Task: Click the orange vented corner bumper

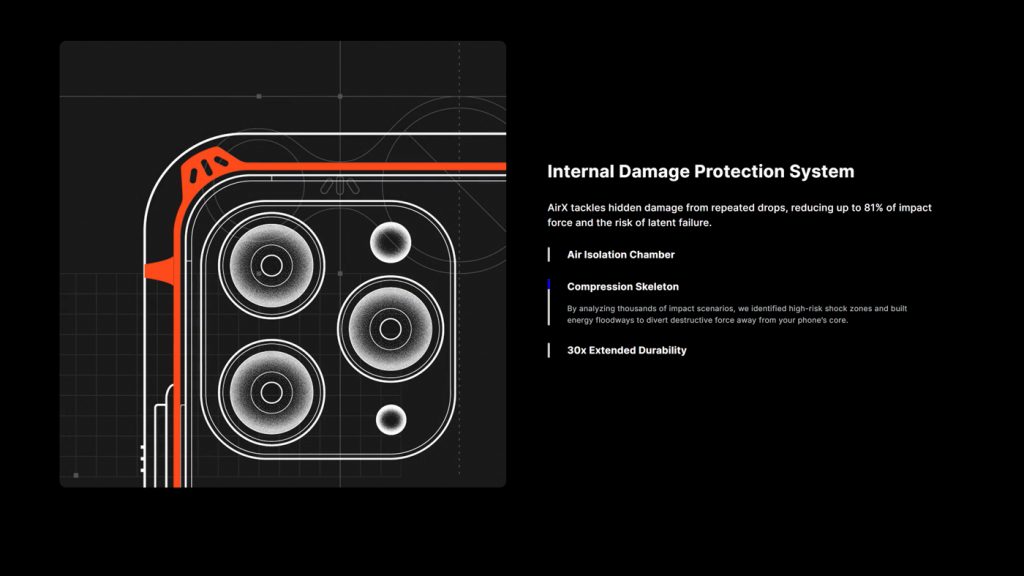Action: tap(208, 171)
